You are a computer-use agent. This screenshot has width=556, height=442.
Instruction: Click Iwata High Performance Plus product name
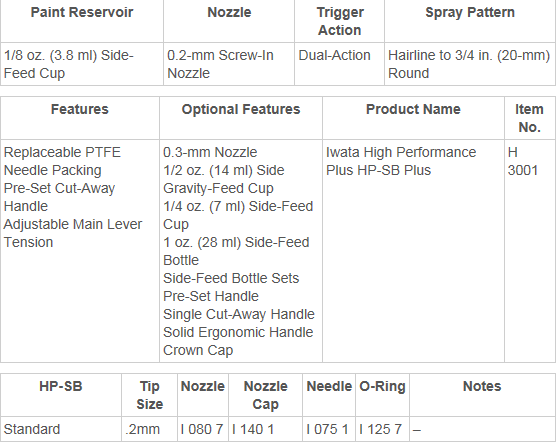[x=401, y=161]
